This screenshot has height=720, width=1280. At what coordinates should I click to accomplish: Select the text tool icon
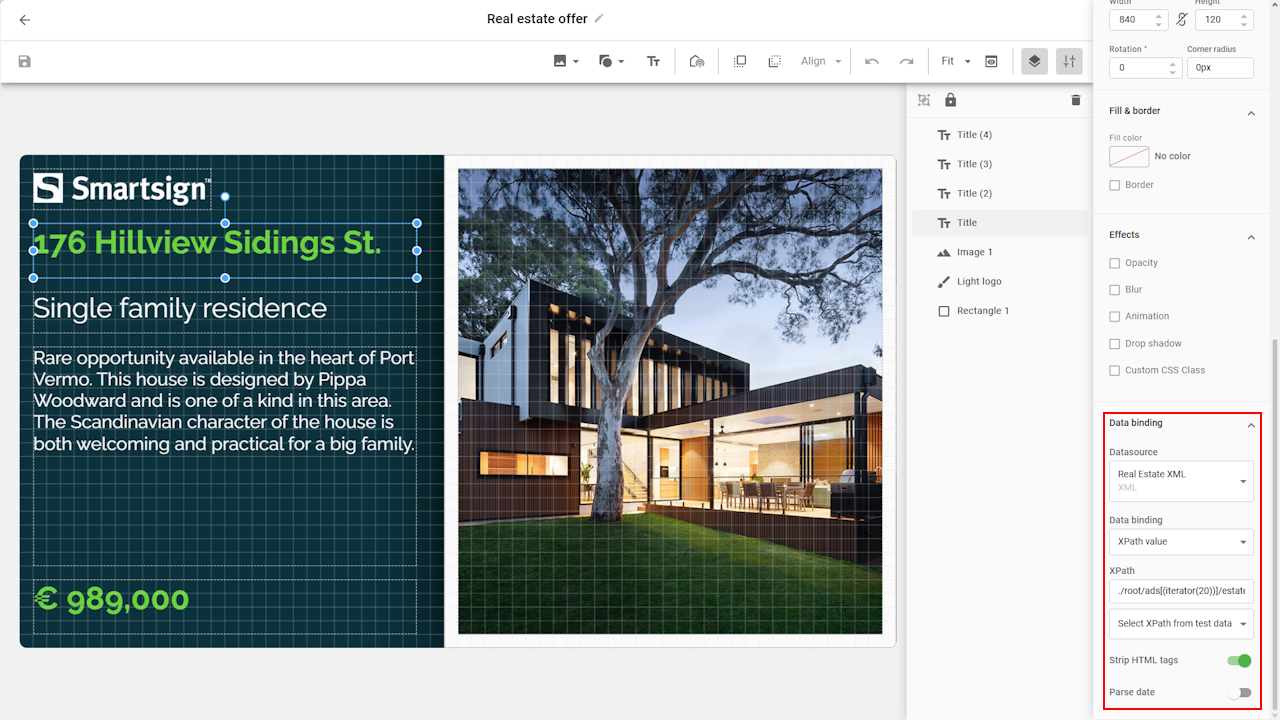(653, 61)
